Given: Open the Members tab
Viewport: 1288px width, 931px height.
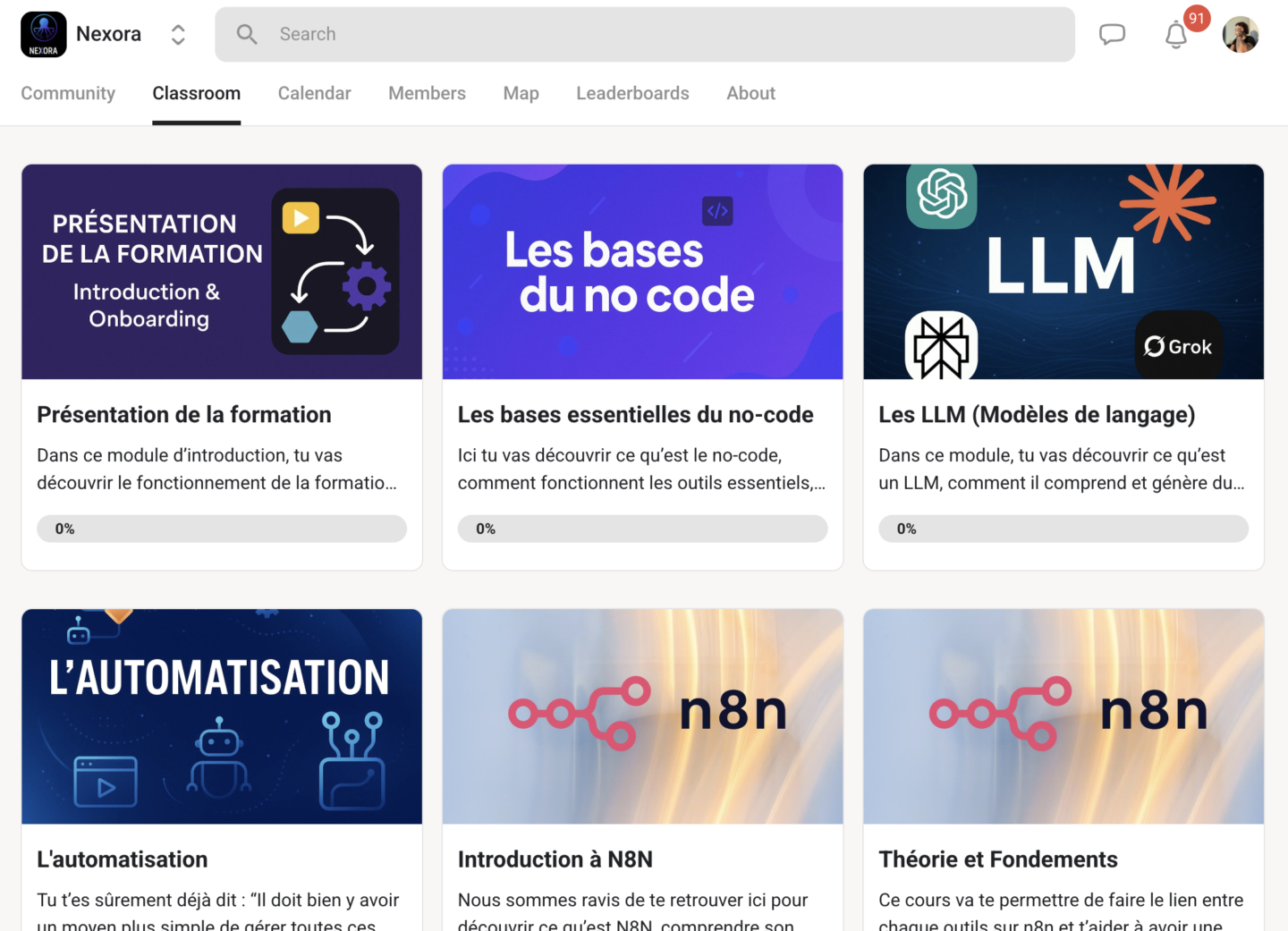Looking at the screenshot, I should (x=427, y=93).
